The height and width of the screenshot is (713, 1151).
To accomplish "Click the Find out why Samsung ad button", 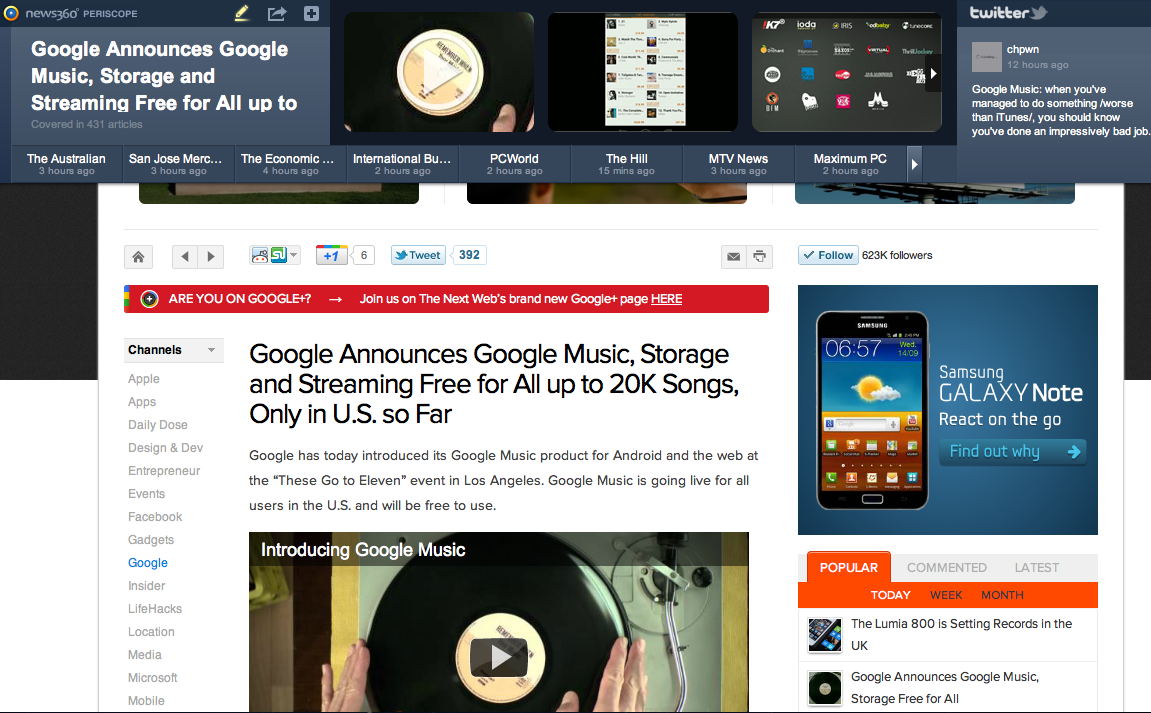I will click(x=1013, y=452).
